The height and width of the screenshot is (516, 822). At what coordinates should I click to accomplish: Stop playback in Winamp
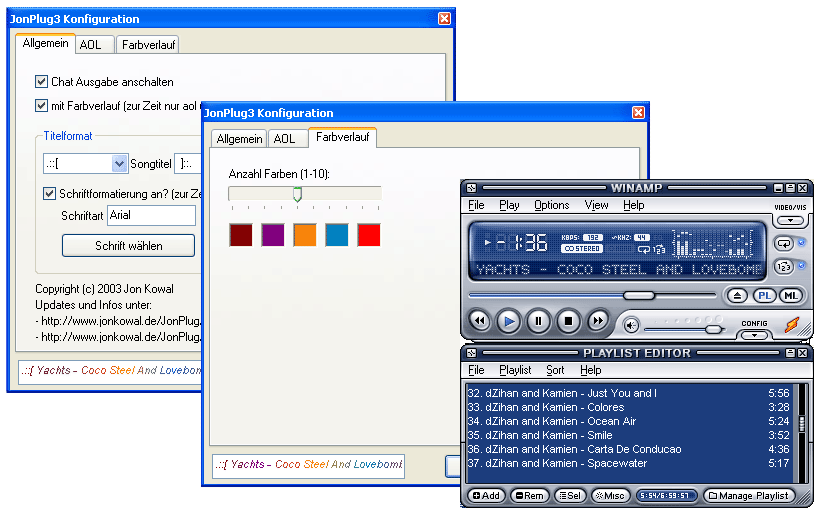pyautogui.click(x=568, y=321)
